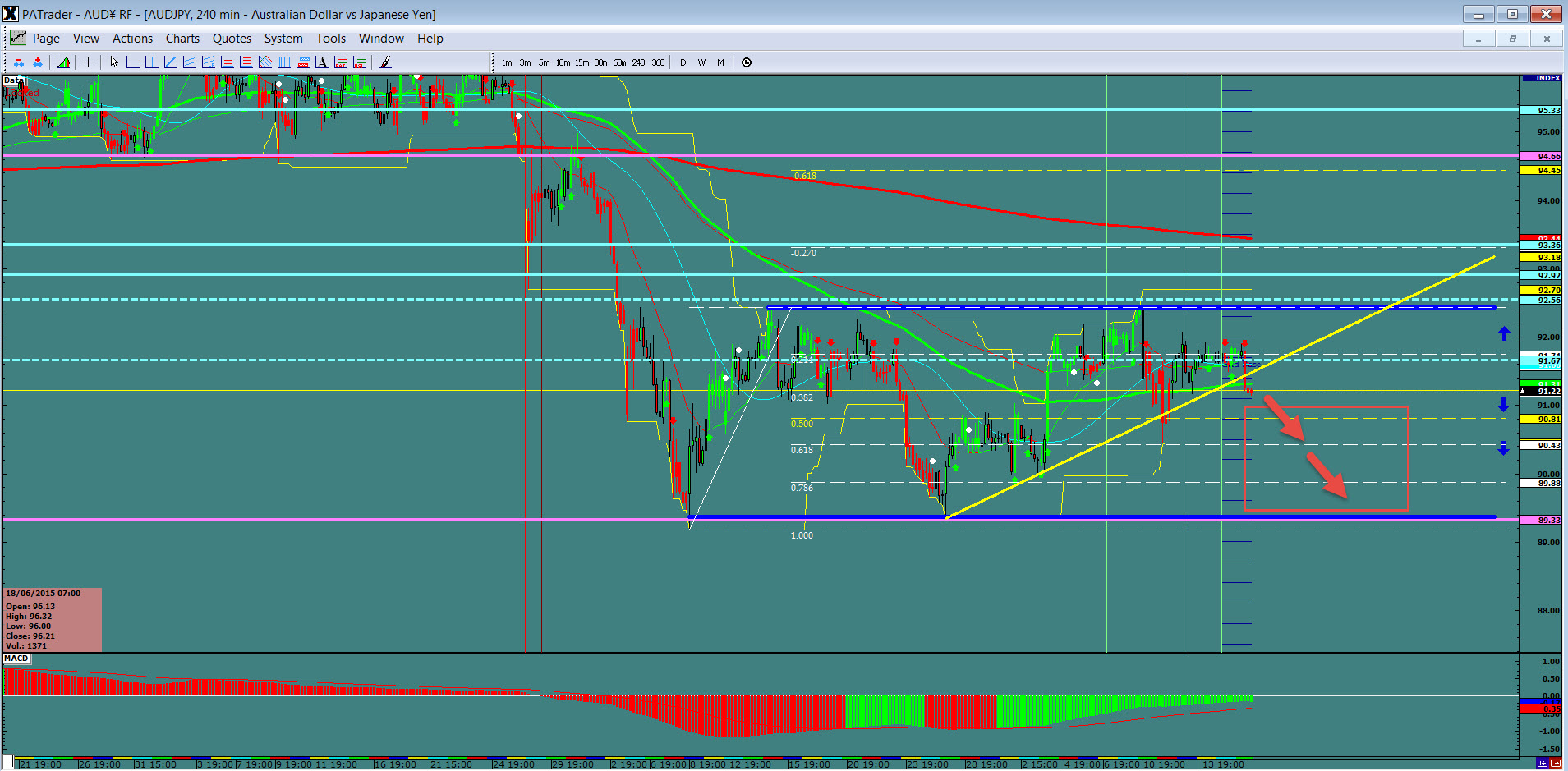This screenshot has width=1568, height=771.
Task: Select the crosshair cursor tool
Action: (88, 62)
